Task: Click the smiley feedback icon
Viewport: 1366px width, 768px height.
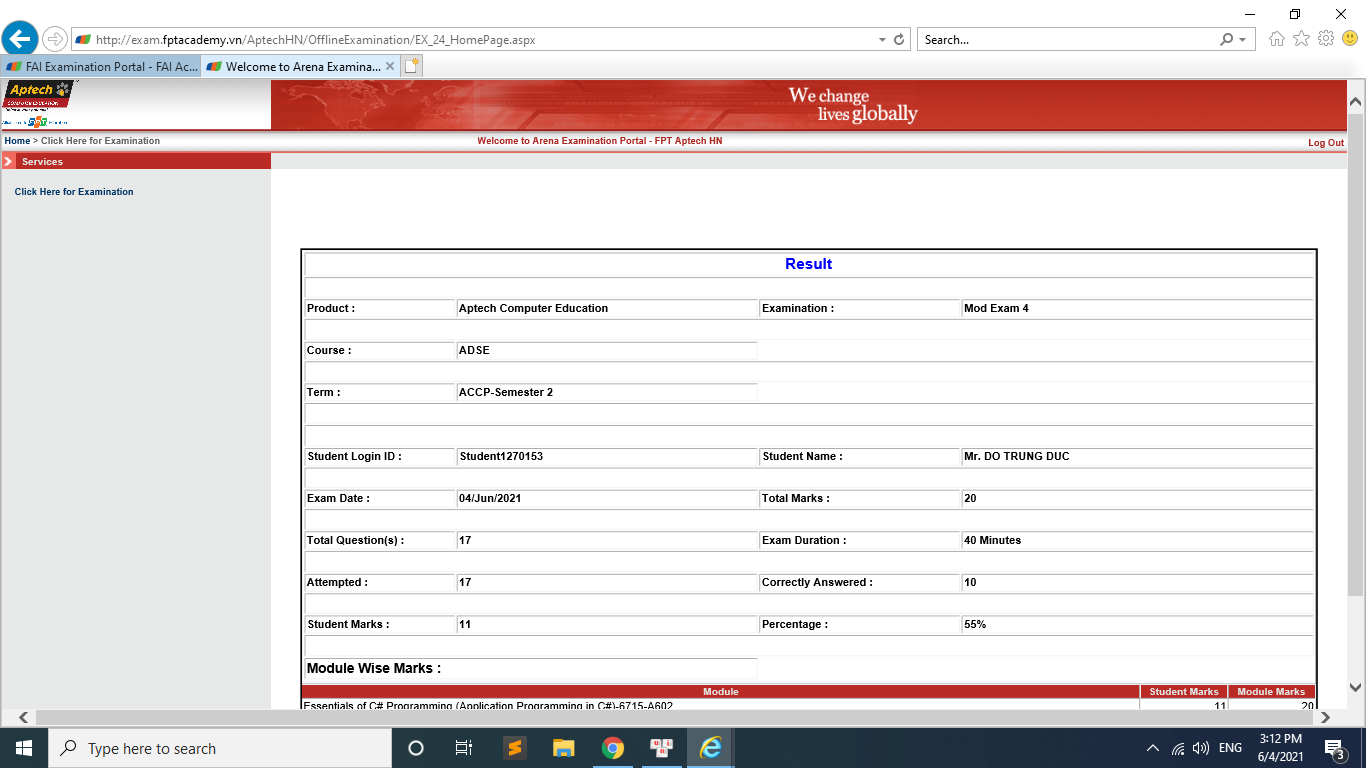Action: click(x=1350, y=39)
